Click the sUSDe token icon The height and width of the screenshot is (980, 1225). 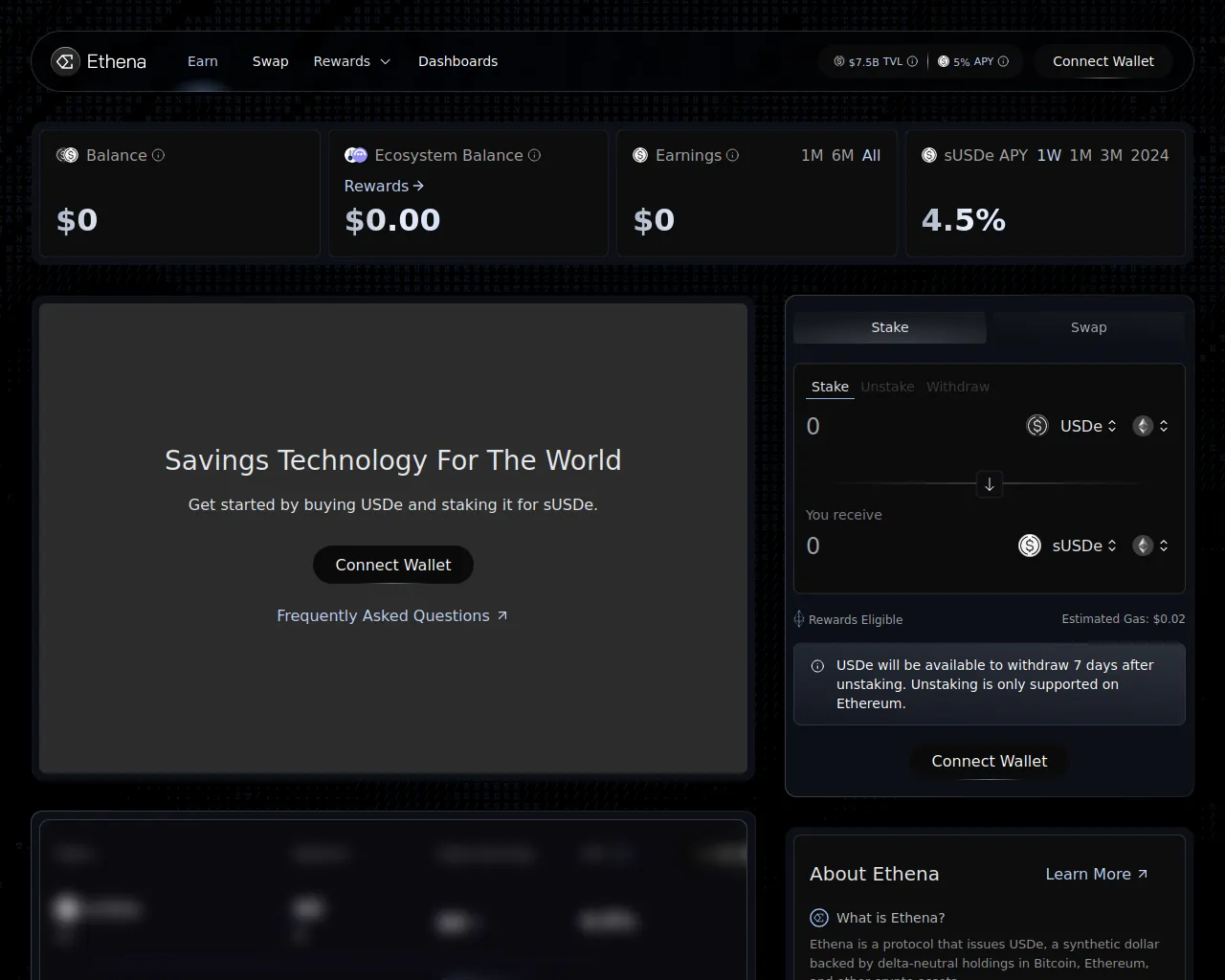(x=1030, y=546)
